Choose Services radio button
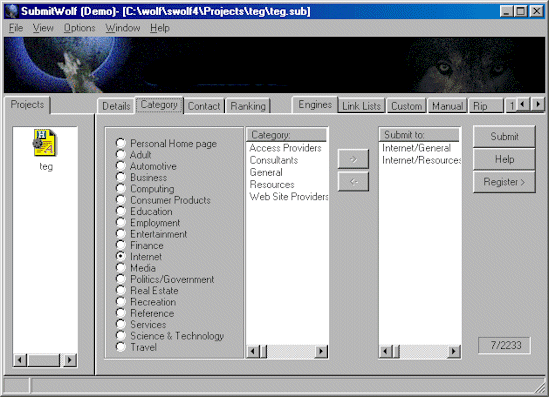550x398 pixels. click(x=121, y=324)
